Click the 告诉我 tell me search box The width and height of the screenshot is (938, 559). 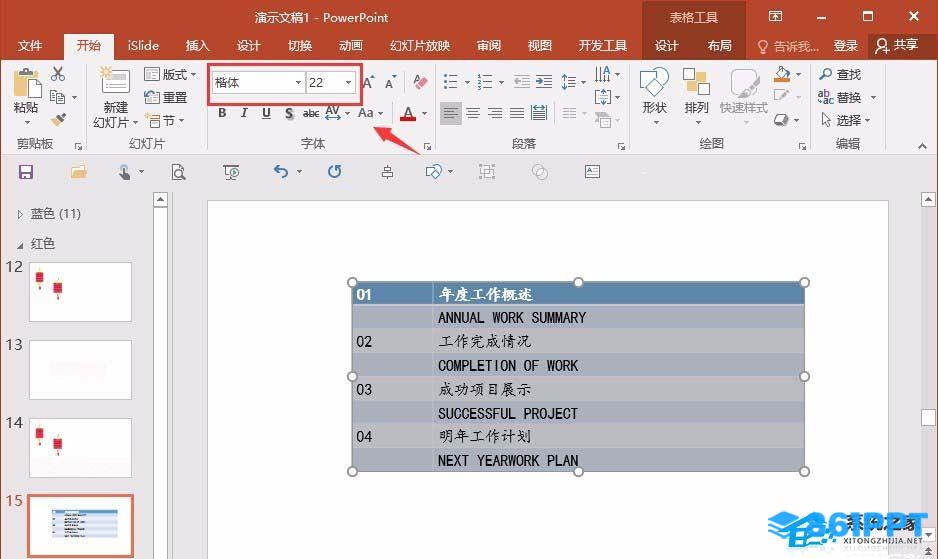click(x=788, y=46)
